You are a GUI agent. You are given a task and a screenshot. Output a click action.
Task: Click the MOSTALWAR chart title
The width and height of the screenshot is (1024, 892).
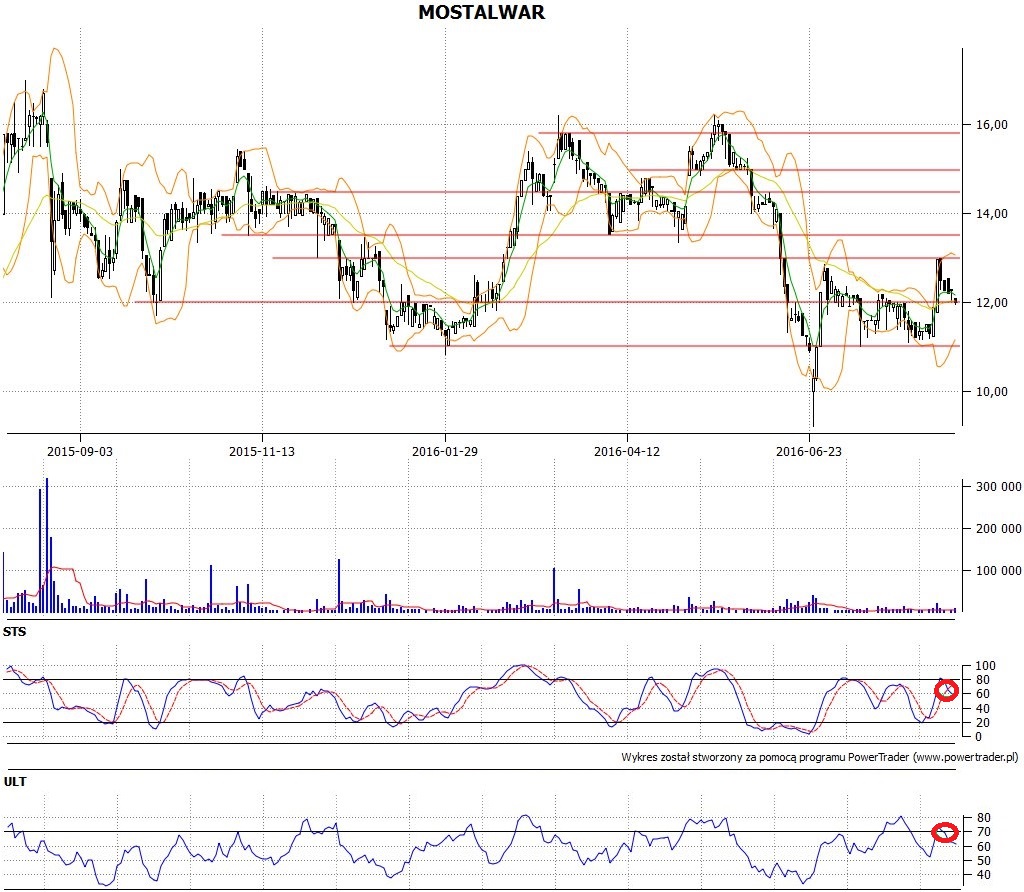pos(481,12)
